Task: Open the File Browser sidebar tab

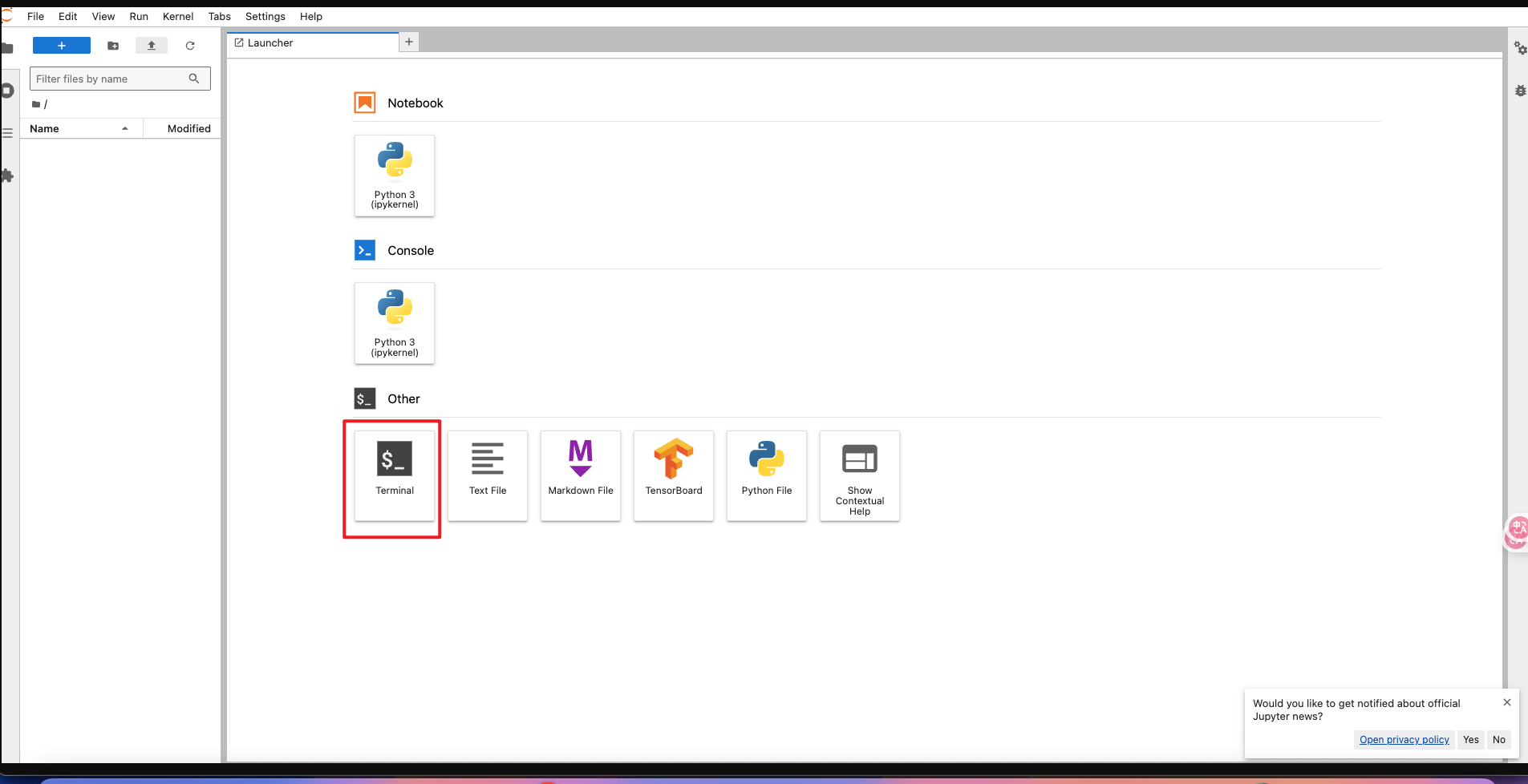Action: [7, 48]
